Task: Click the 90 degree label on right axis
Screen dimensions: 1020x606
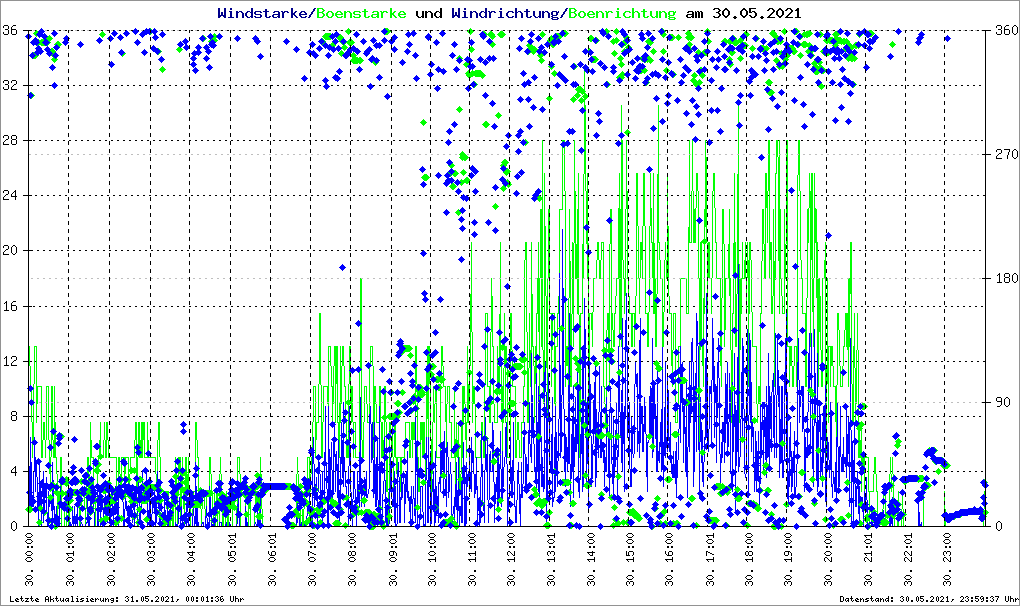Action: [1000, 402]
